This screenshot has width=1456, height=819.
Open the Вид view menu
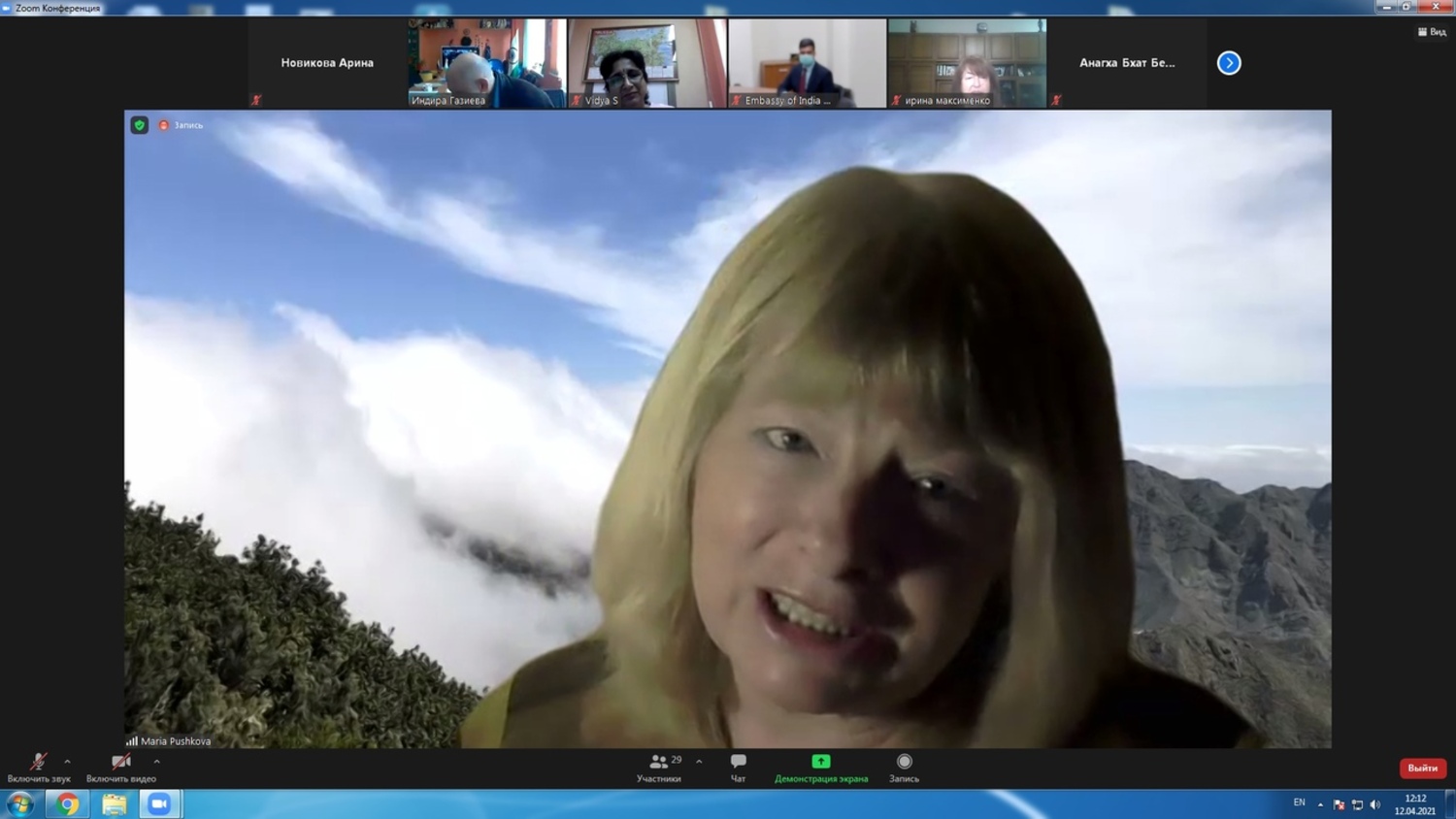(x=1432, y=32)
